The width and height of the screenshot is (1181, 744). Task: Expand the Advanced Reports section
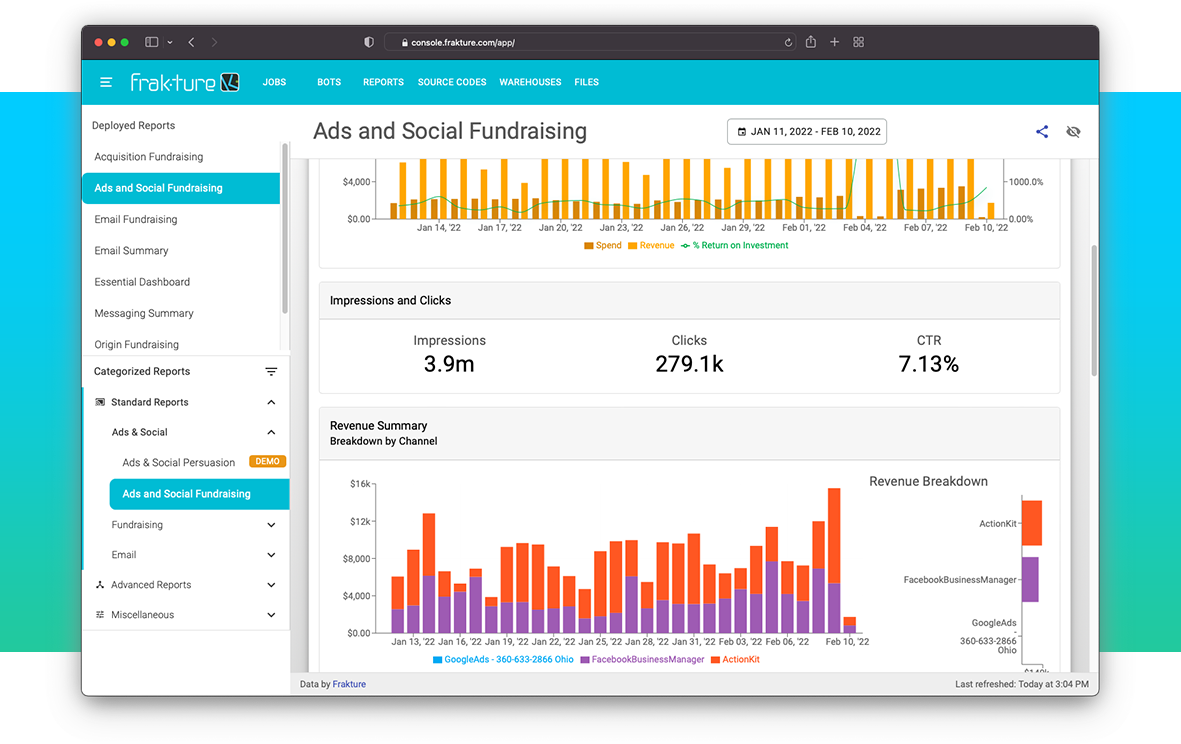(271, 584)
